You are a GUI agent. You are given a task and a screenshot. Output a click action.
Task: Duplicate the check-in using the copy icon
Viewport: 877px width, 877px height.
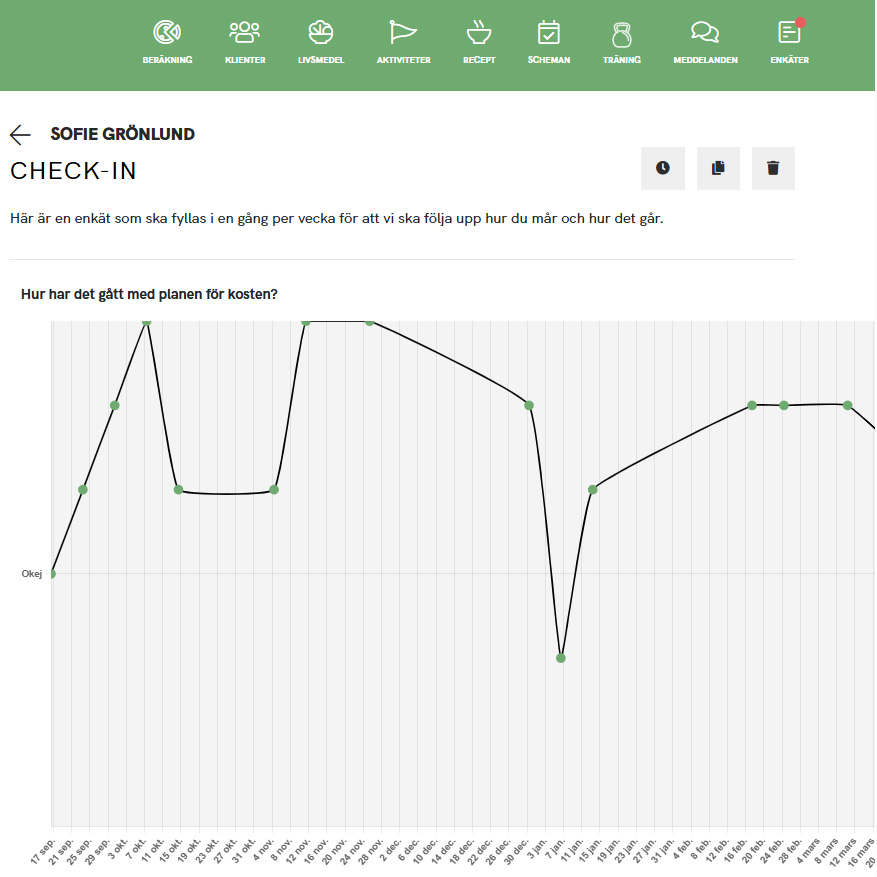point(718,168)
